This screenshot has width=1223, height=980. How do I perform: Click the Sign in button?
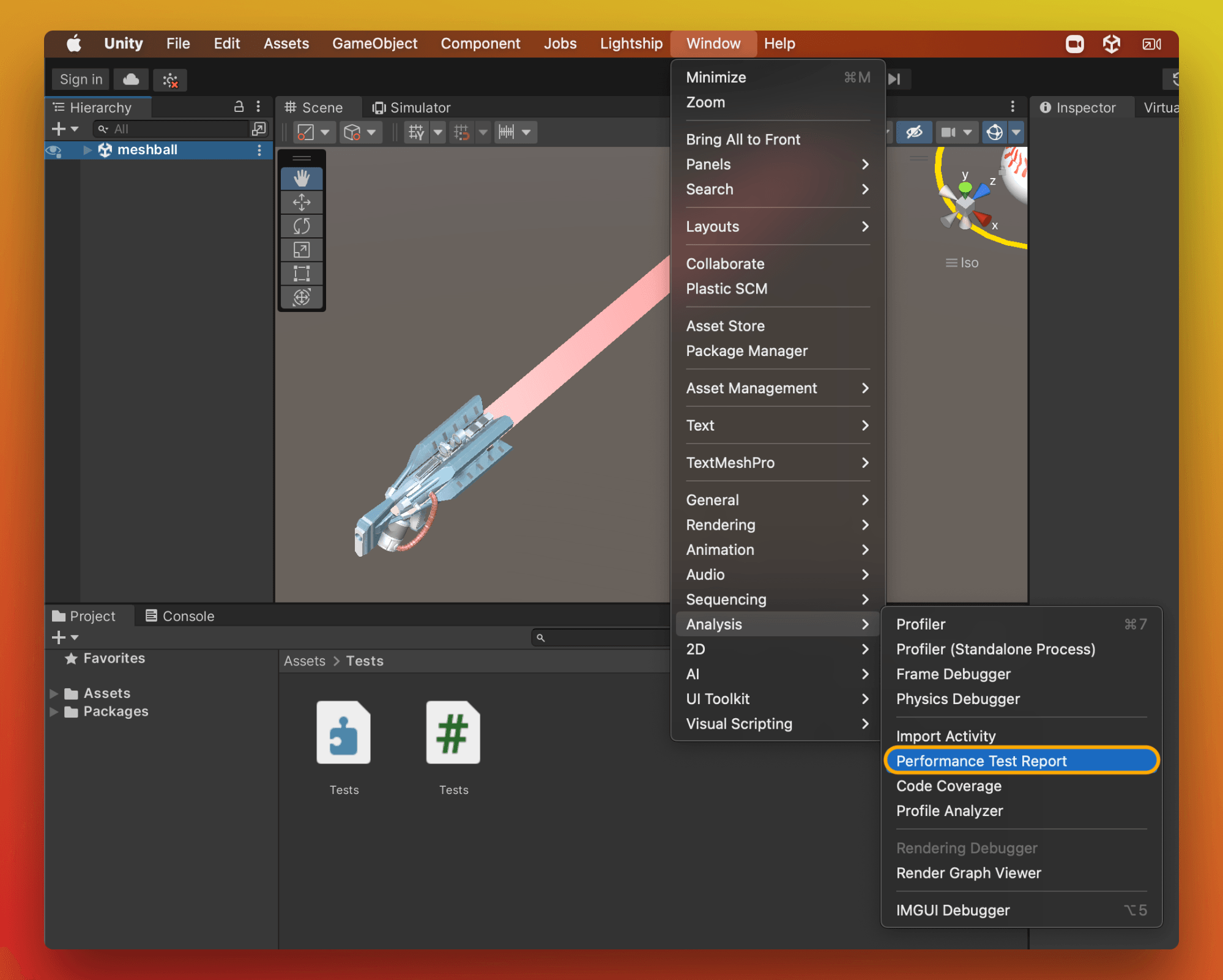click(x=80, y=79)
